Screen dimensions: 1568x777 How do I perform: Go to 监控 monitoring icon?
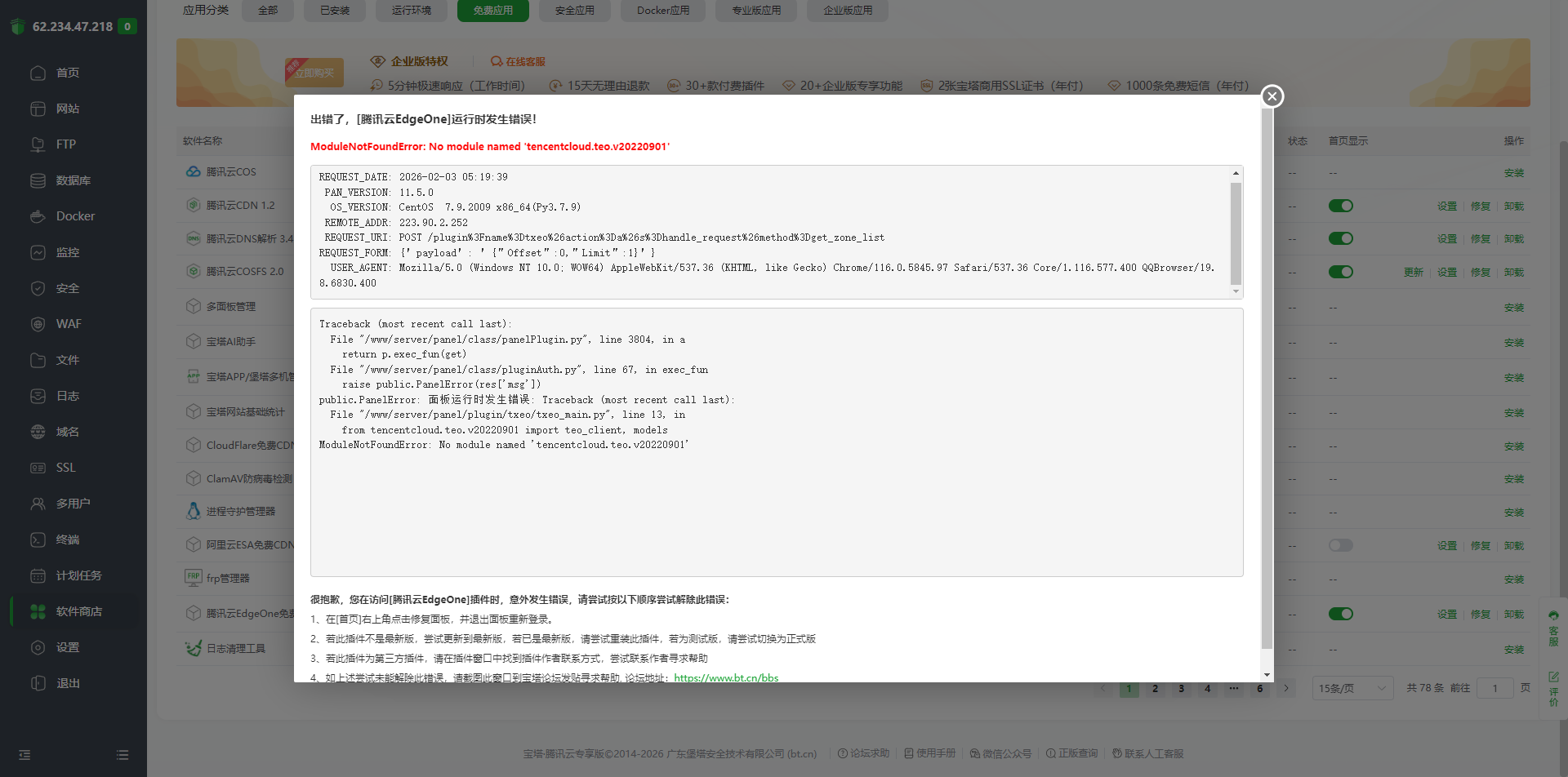[38, 252]
